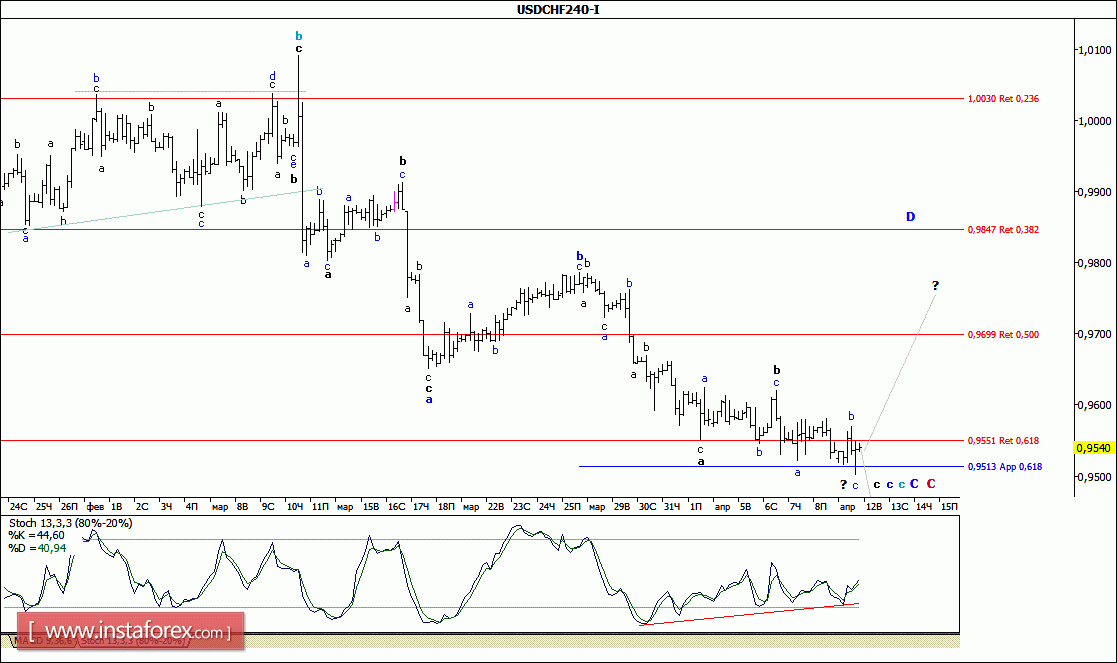The image size is (1117, 663).
Task: Click the 0,9699 Ret 0,500 retracement label
Action: coord(1003,335)
